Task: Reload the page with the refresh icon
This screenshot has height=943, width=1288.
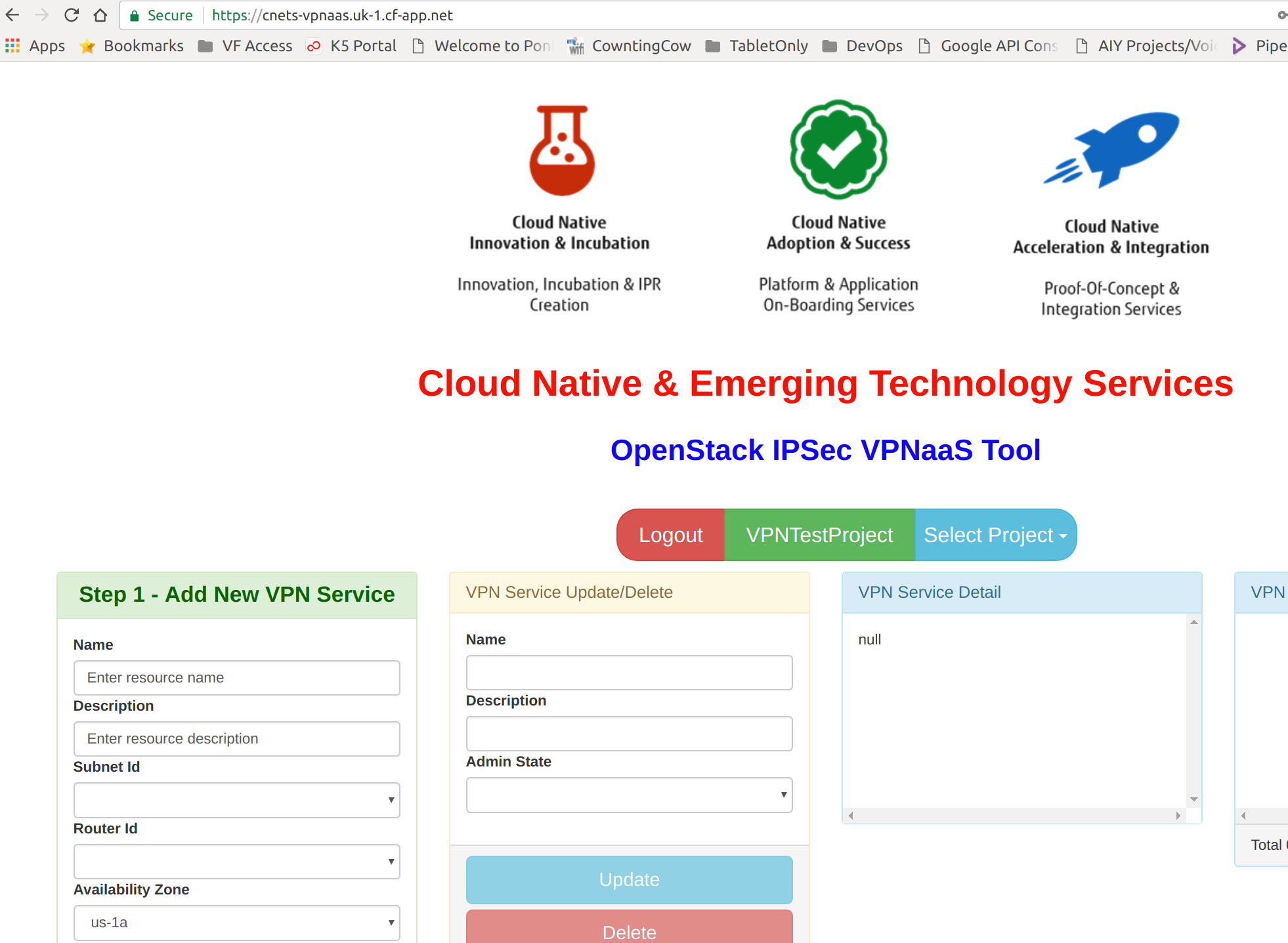Action: [72, 15]
